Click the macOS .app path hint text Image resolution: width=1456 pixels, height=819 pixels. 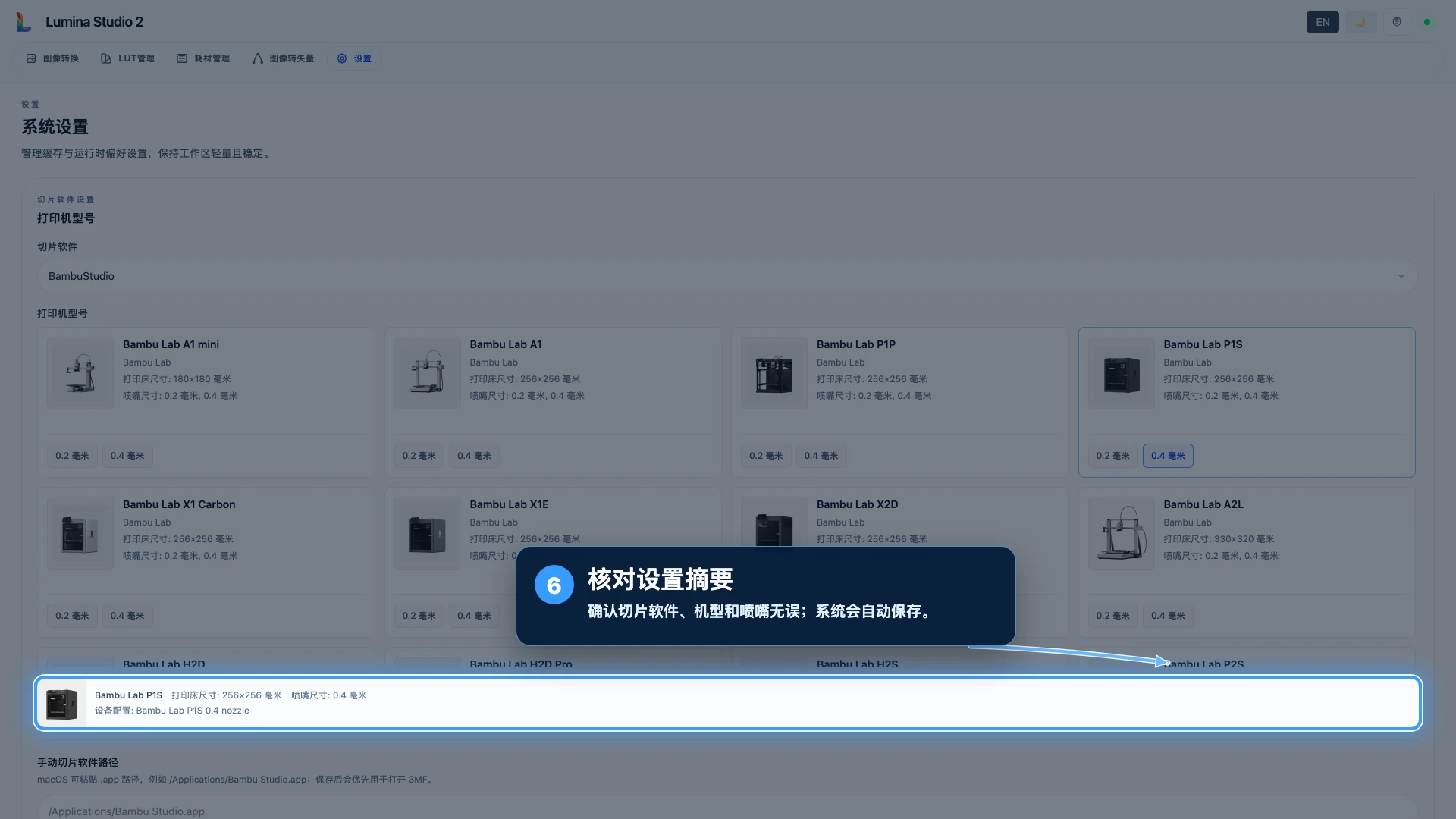[237, 780]
